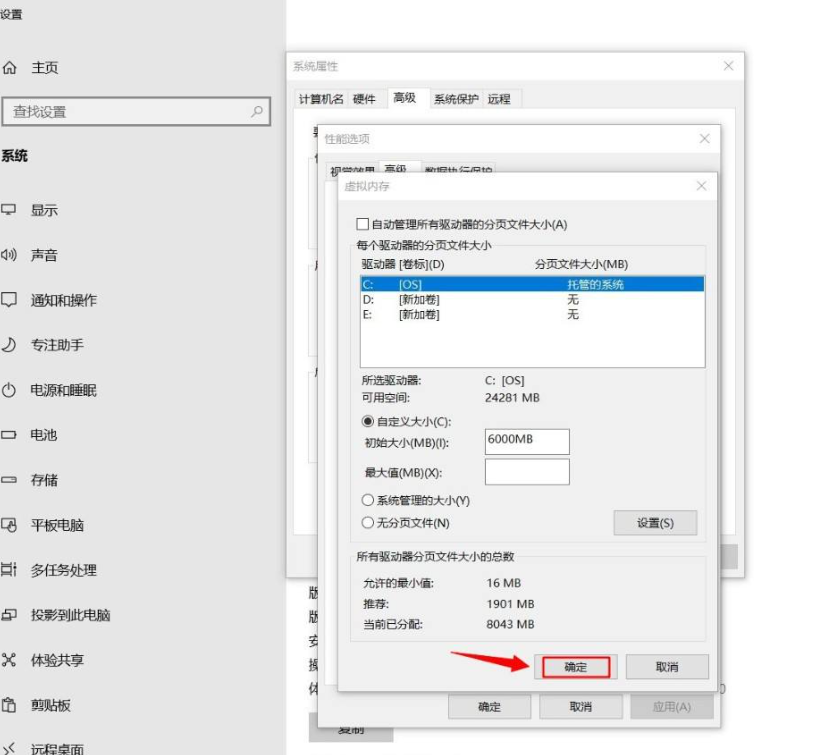Open 显示 settings page
Screen dimensions: 837x755
pos(44,210)
